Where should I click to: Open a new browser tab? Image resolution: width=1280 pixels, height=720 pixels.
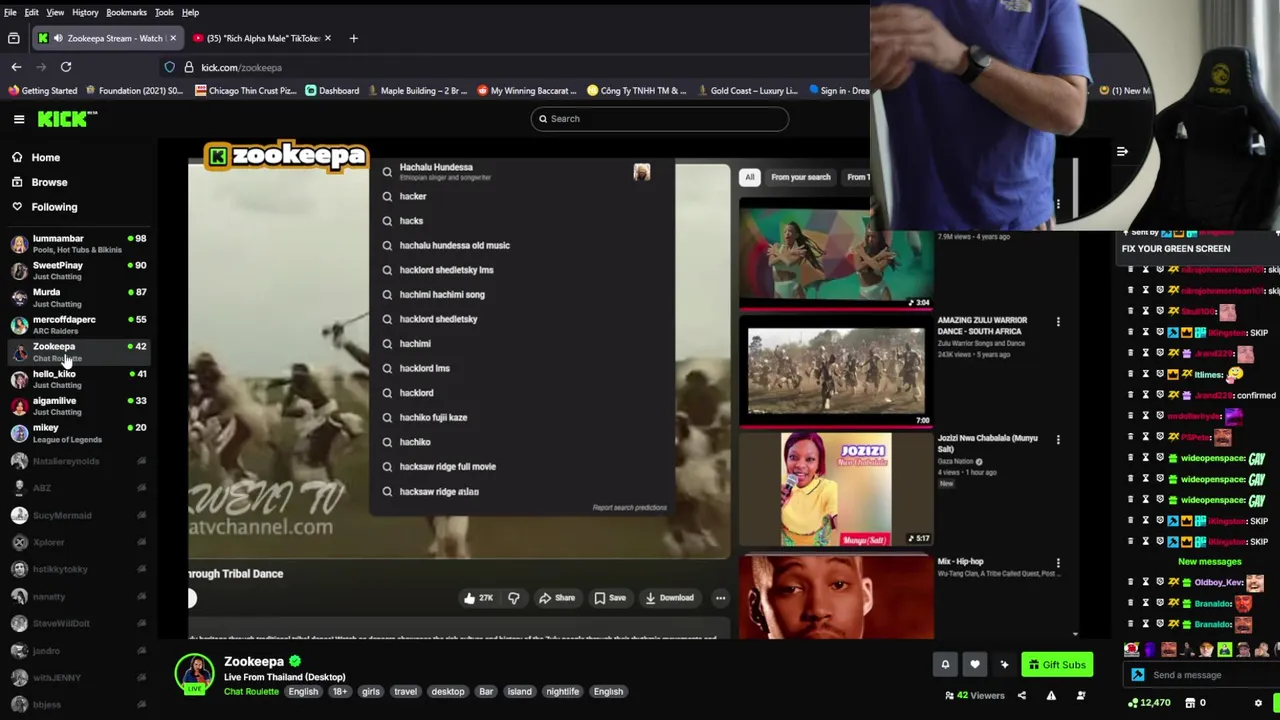(x=353, y=38)
